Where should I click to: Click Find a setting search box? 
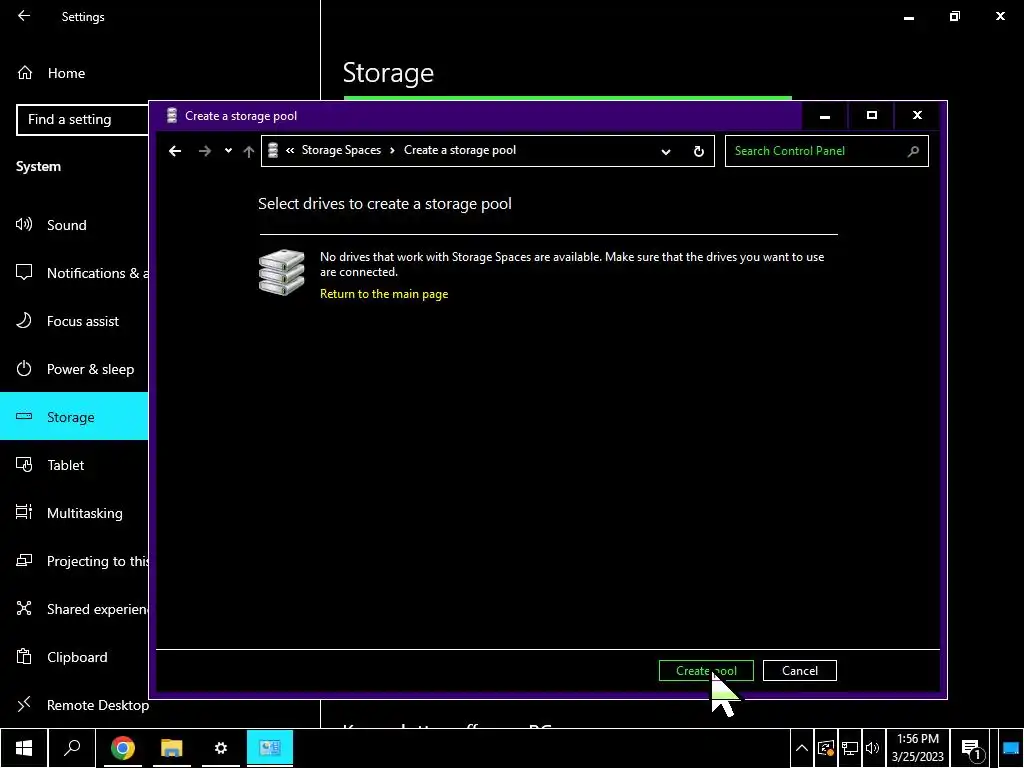pos(82,120)
